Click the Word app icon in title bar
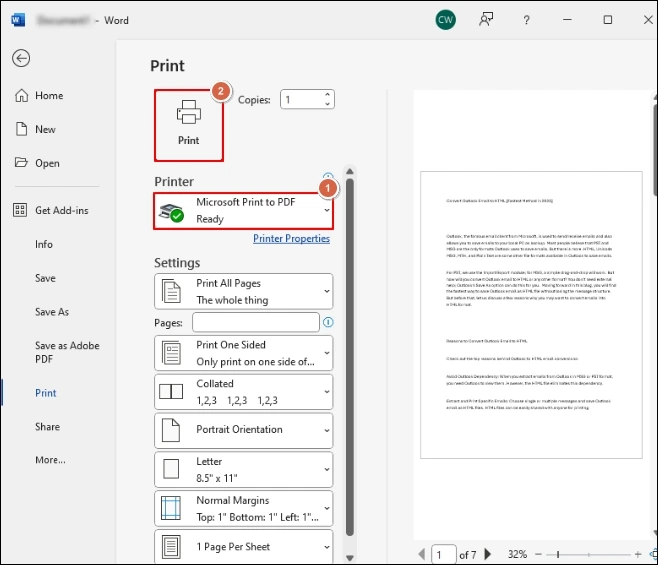The width and height of the screenshot is (658, 565). [x=18, y=20]
